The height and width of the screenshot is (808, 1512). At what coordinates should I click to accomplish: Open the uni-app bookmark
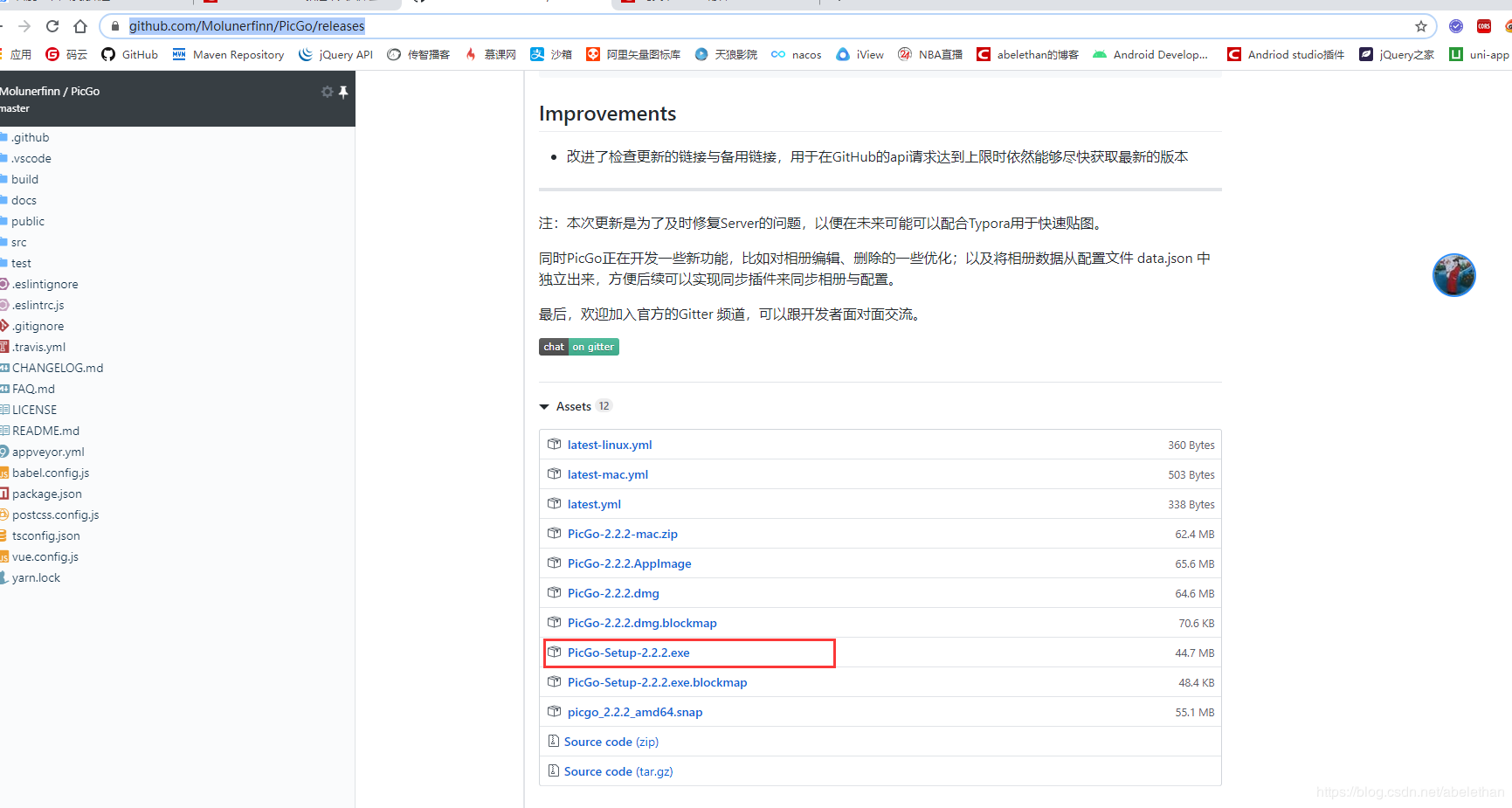click(1479, 54)
